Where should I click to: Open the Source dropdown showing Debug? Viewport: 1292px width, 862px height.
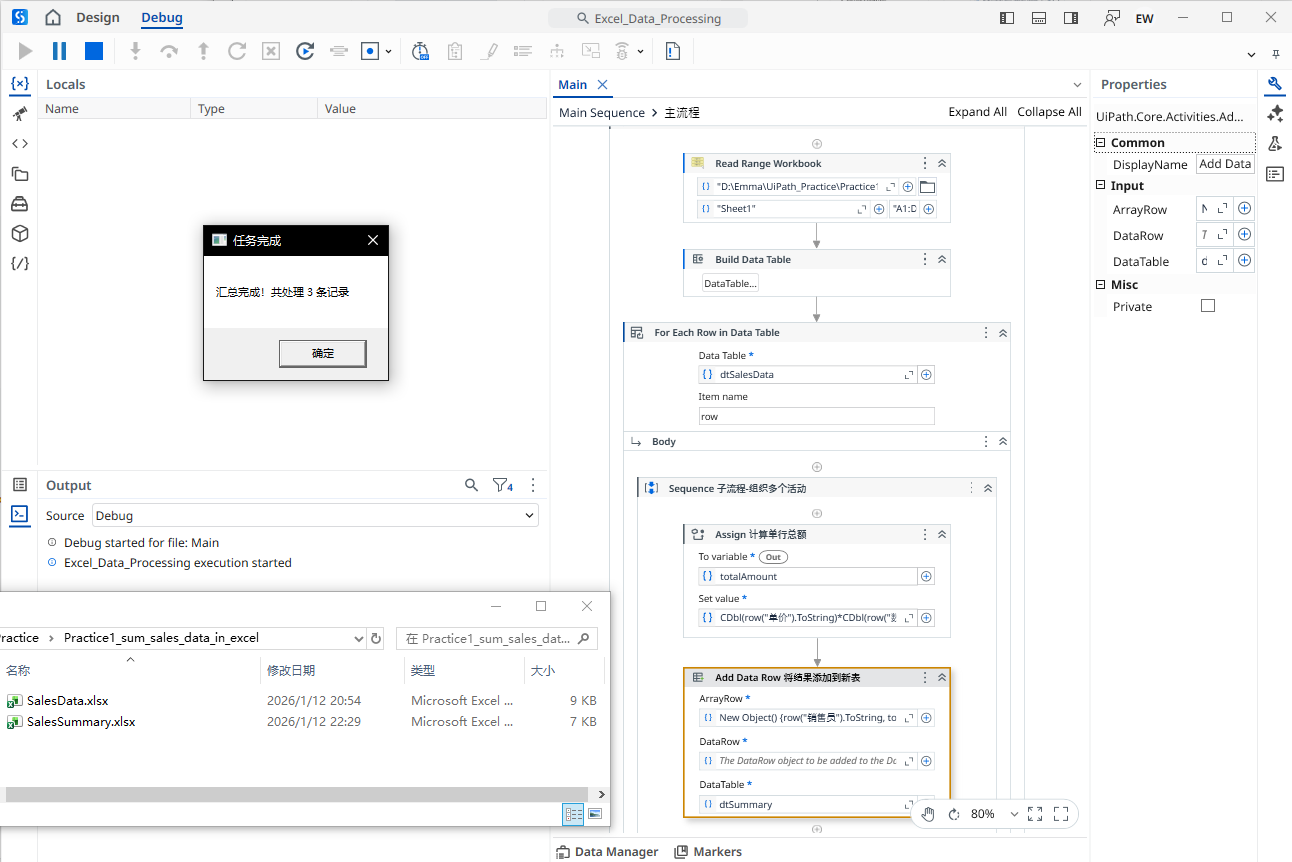click(315, 516)
